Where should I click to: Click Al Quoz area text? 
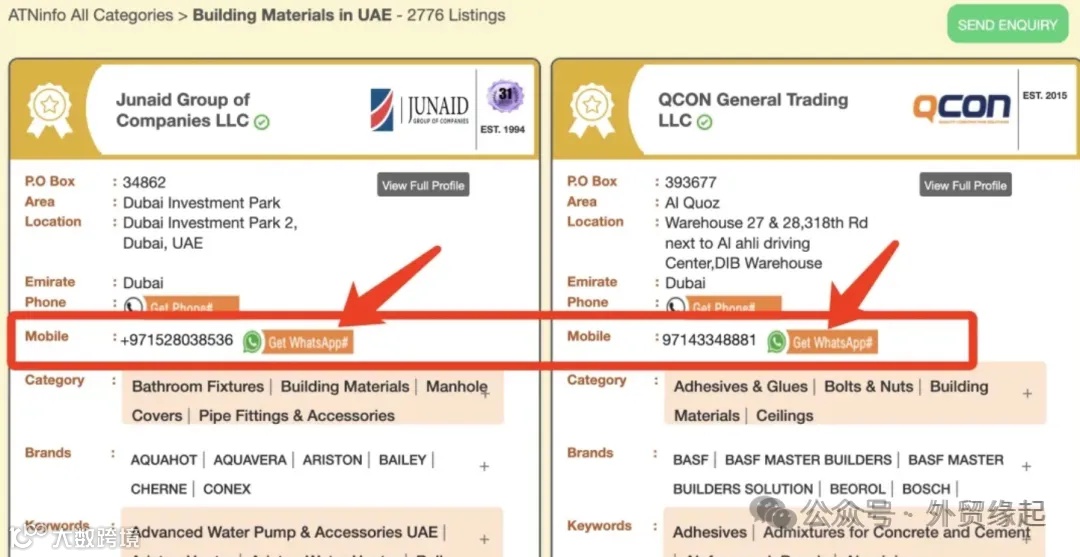(x=692, y=203)
